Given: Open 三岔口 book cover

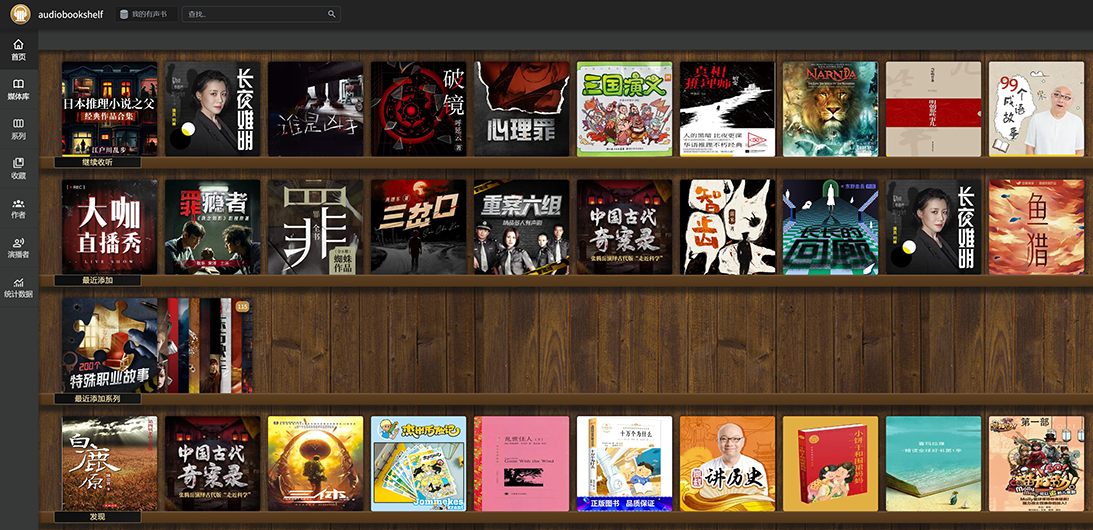Looking at the screenshot, I should pyautogui.click(x=418, y=227).
